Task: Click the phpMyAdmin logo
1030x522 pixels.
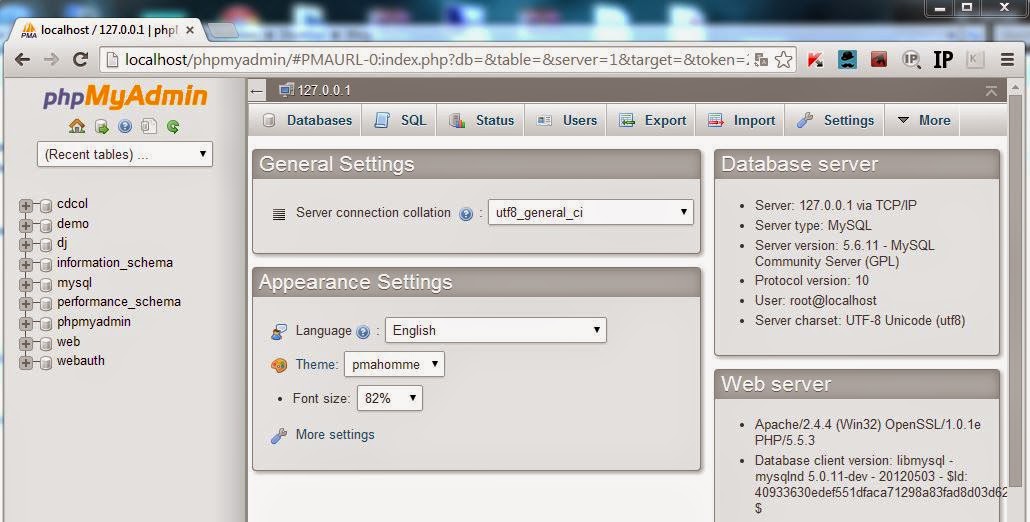Action: [x=125, y=97]
